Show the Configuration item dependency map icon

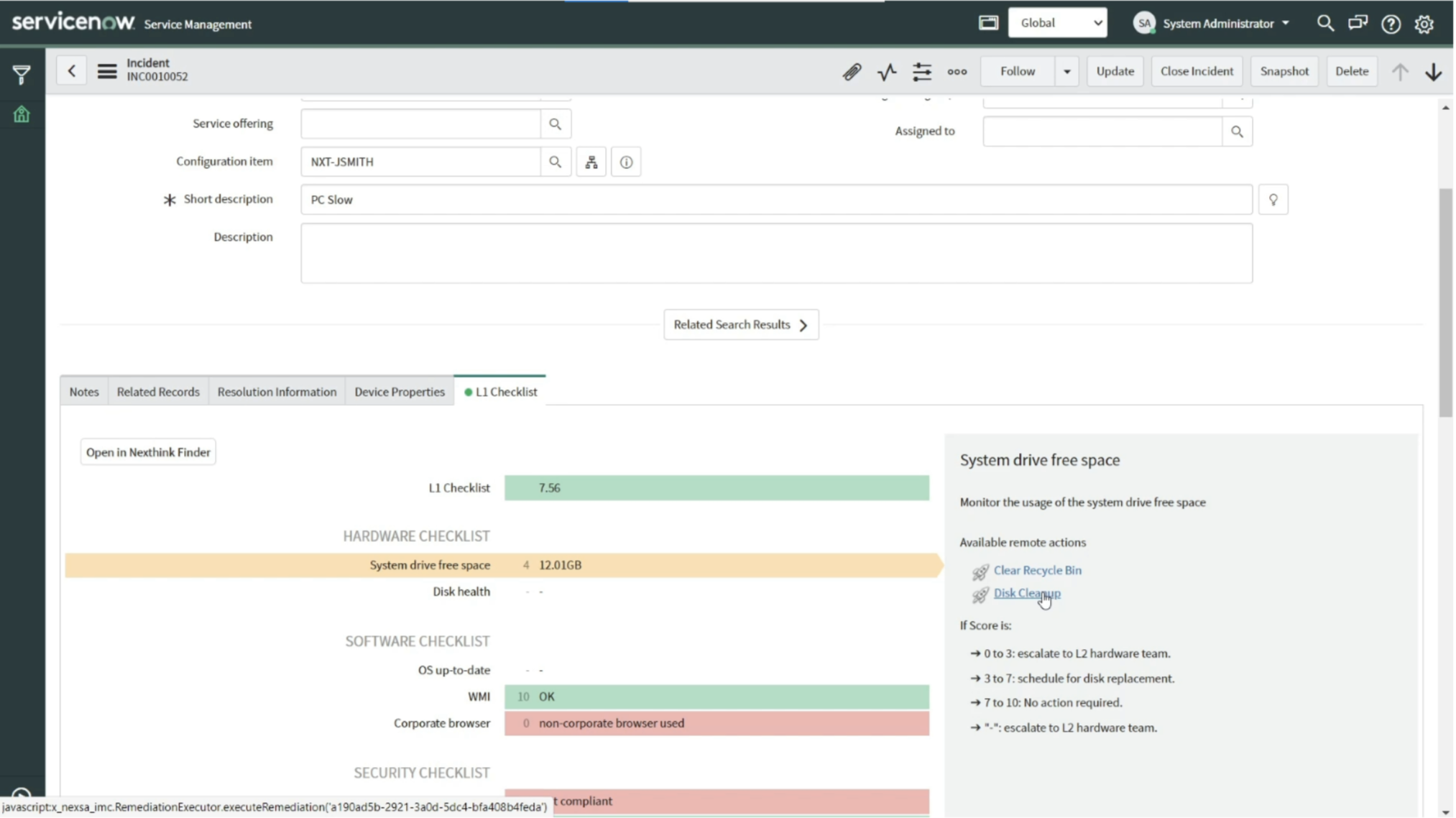point(591,162)
